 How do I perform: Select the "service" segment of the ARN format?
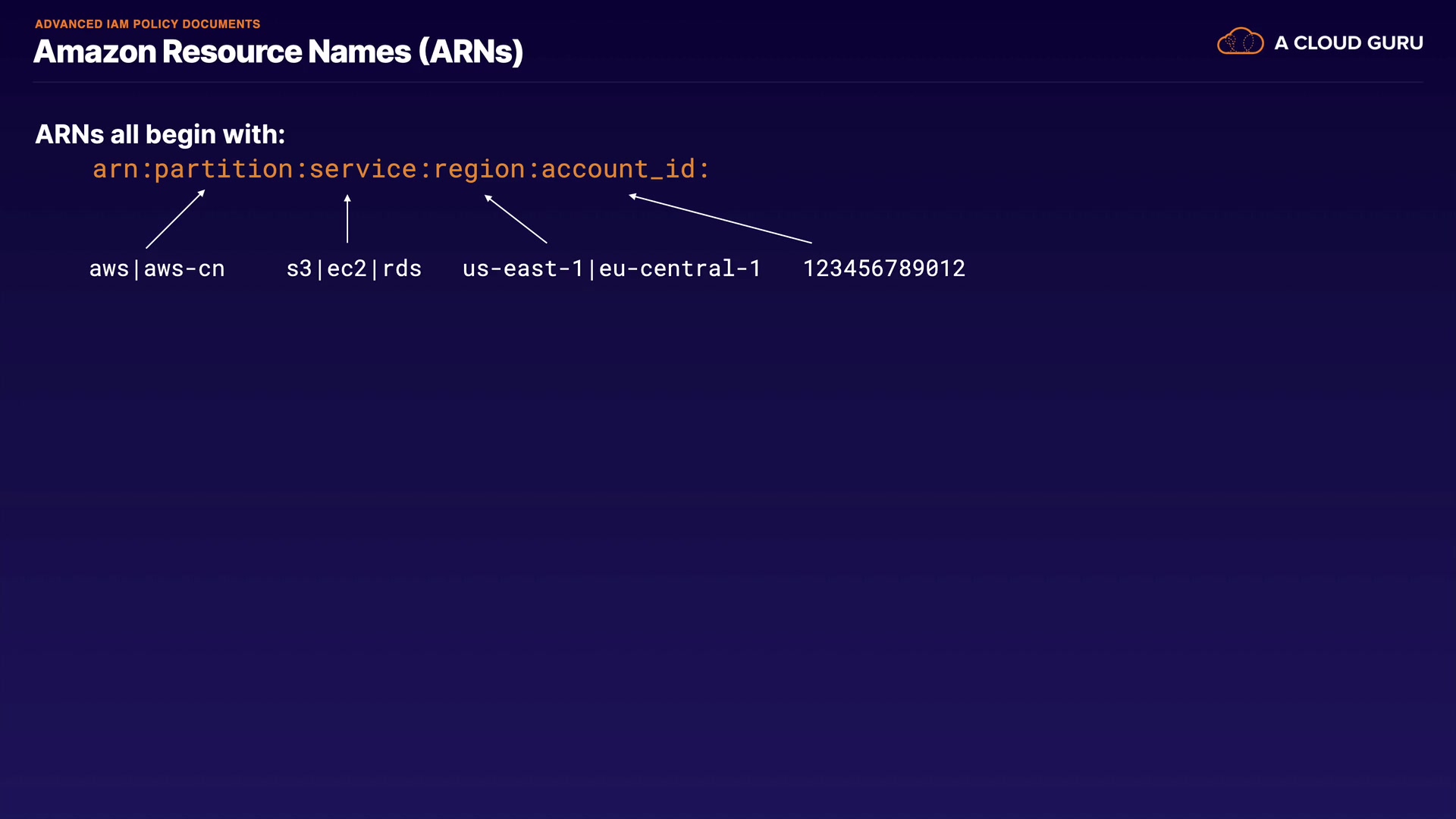click(x=362, y=168)
